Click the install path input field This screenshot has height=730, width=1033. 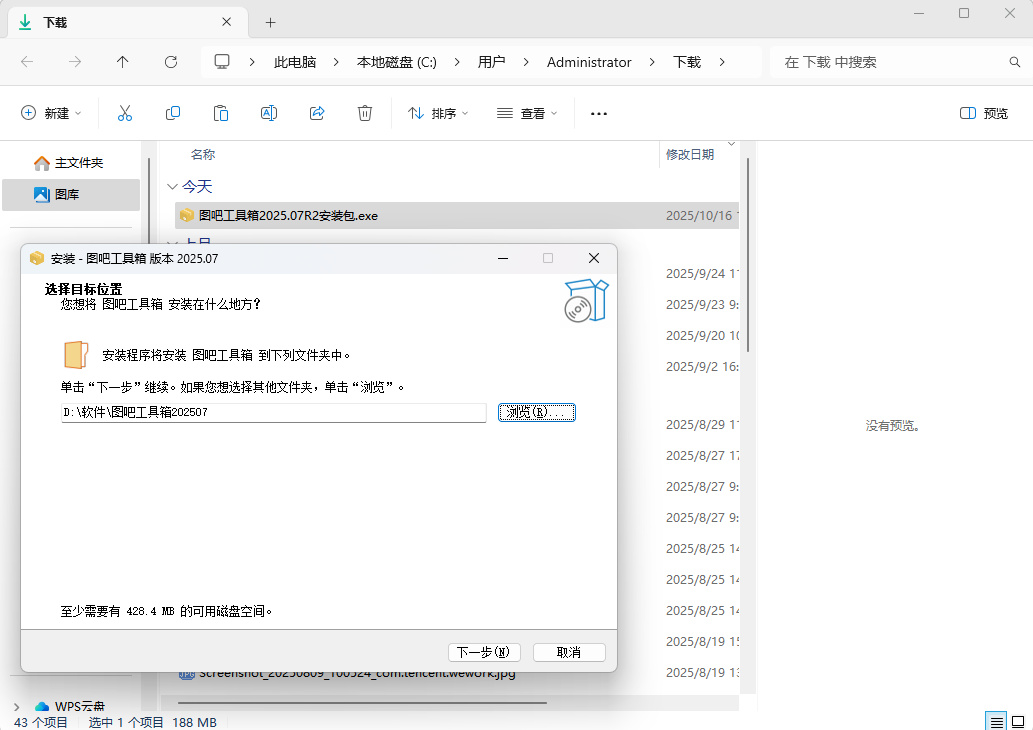click(x=273, y=412)
